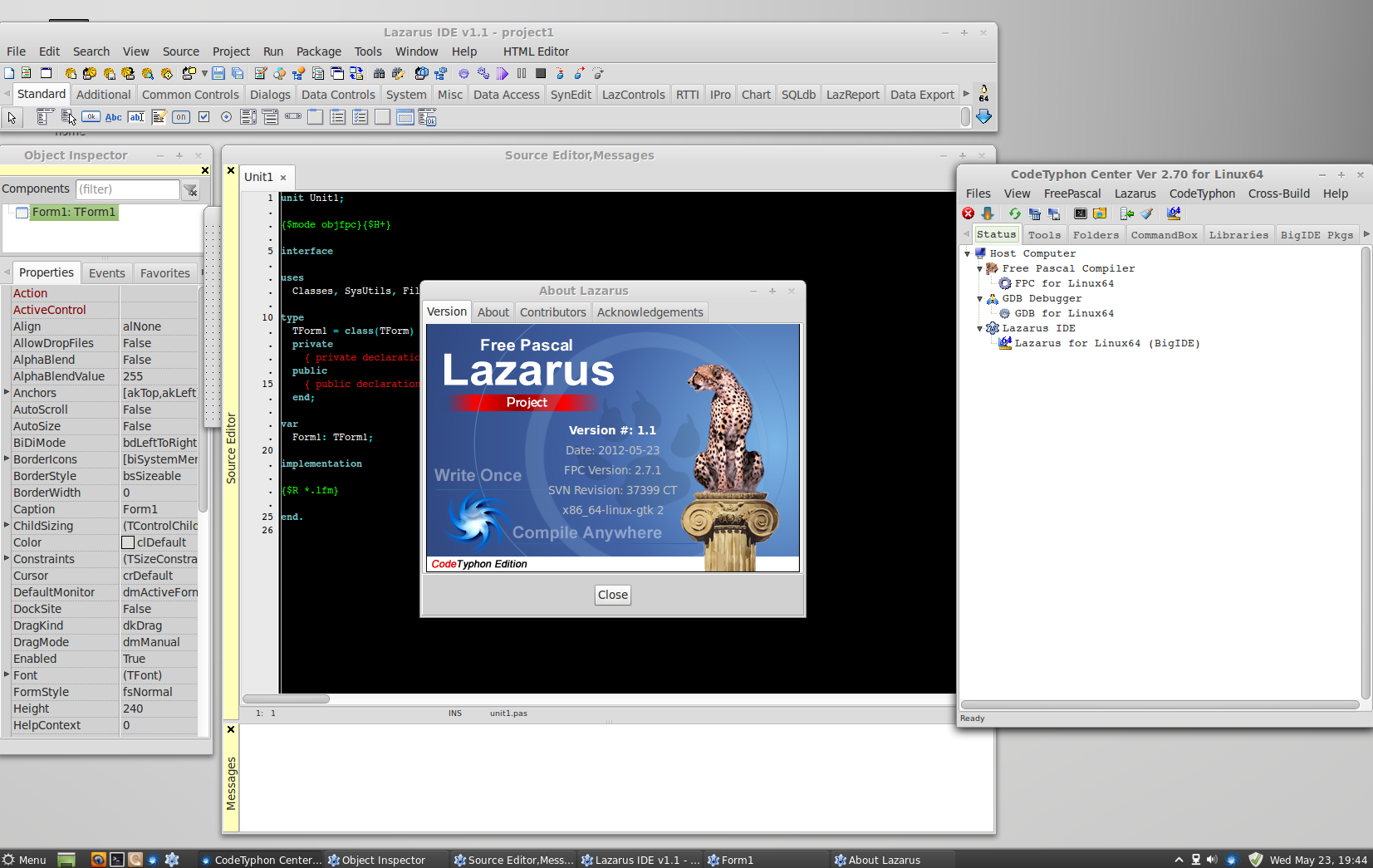Pick the TMemo component icon
This screenshot has height=868, width=1373.
(159, 117)
